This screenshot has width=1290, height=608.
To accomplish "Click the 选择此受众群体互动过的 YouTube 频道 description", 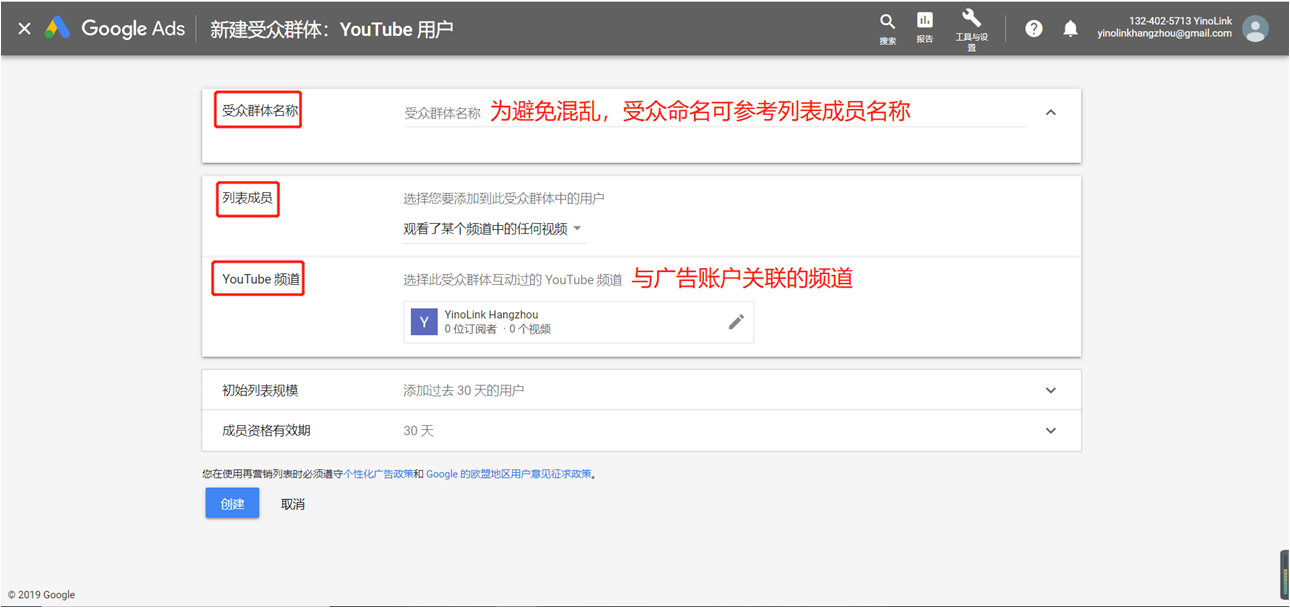I will tap(512, 279).
